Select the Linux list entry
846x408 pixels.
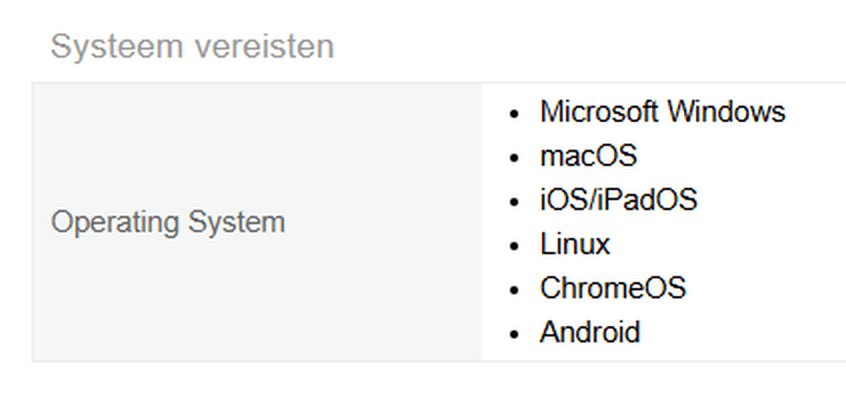pos(574,244)
